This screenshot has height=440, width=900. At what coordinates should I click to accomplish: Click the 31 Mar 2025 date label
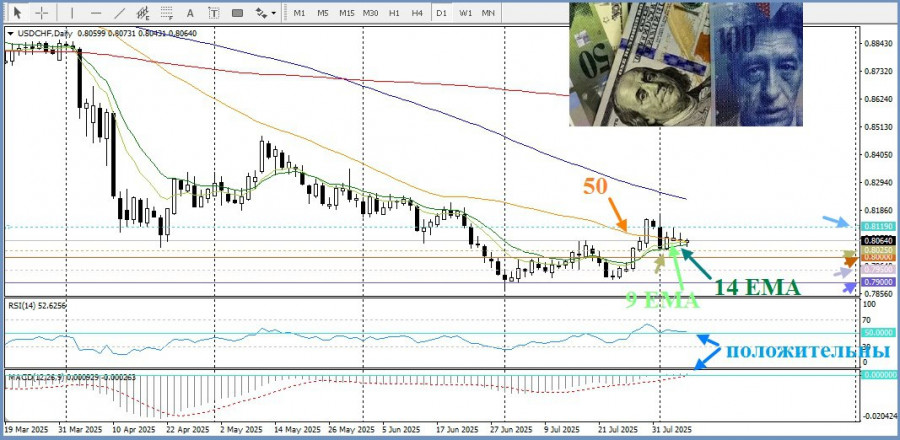(x=80, y=429)
